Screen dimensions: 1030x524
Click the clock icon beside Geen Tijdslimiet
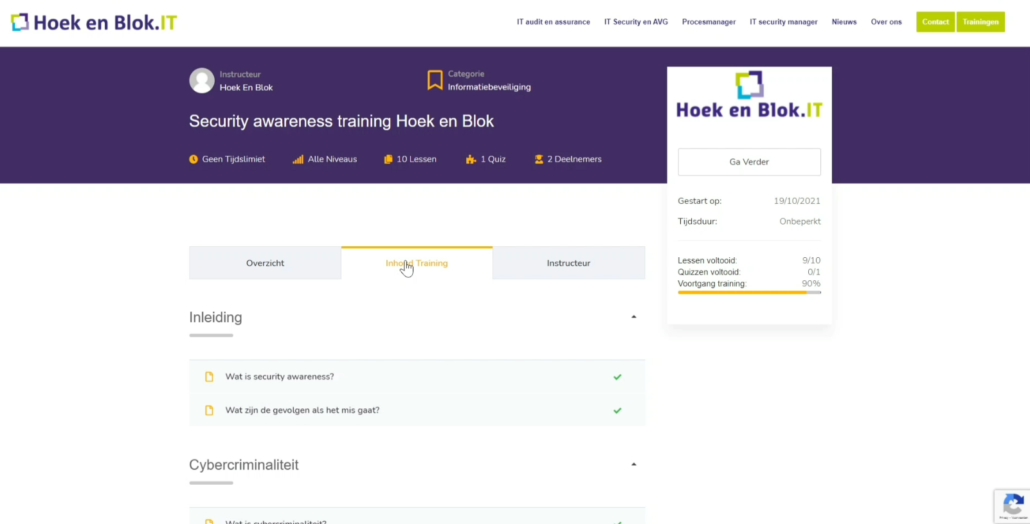click(x=193, y=159)
